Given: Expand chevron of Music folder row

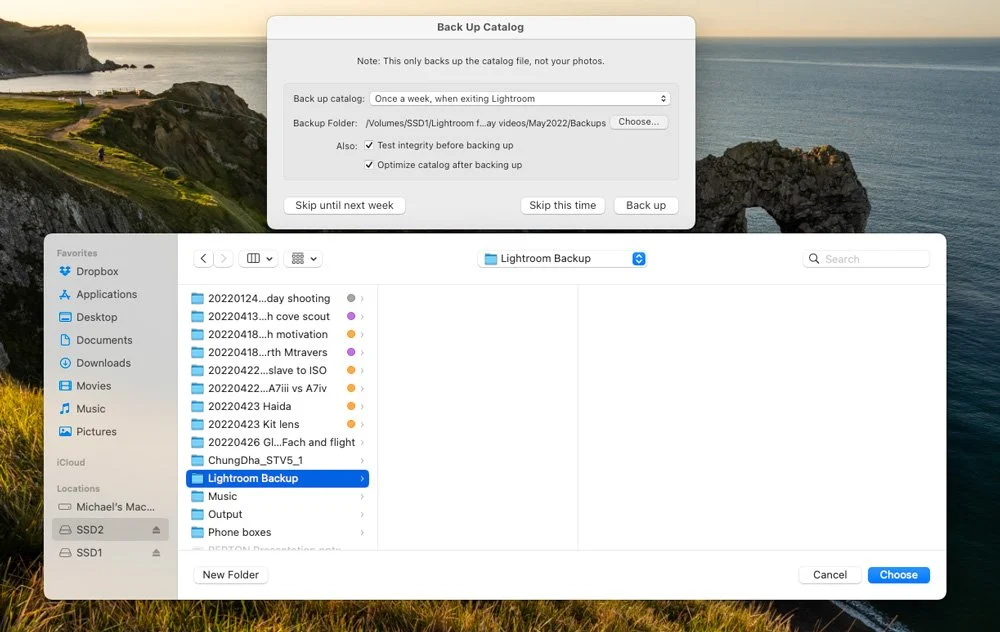Looking at the screenshot, I should (362, 496).
